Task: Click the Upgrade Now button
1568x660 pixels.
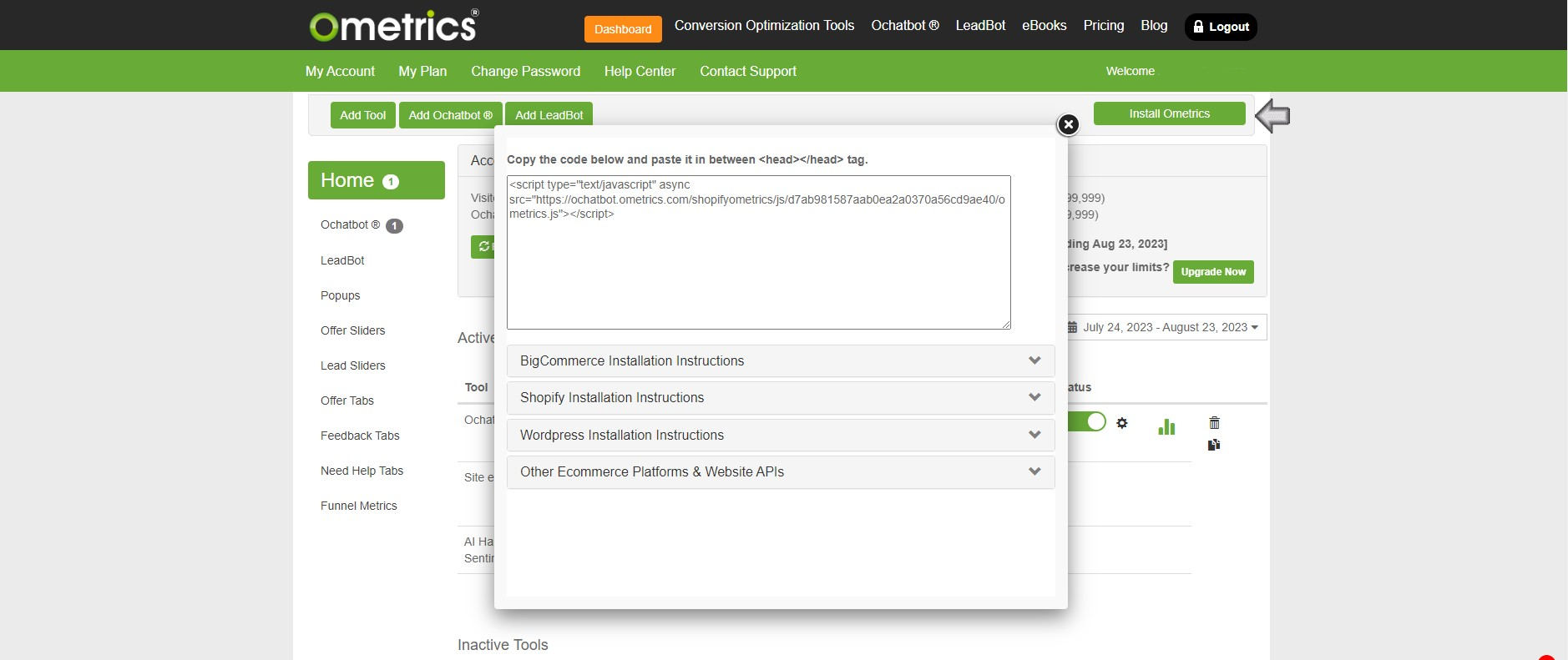Action: (x=1213, y=272)
